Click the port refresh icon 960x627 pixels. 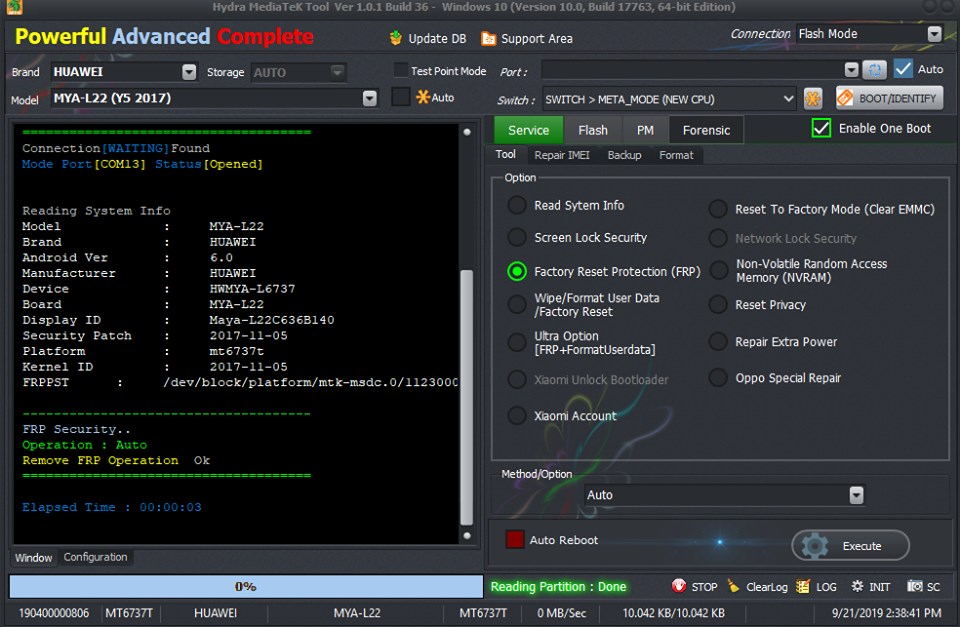click(x=874, y=70)
